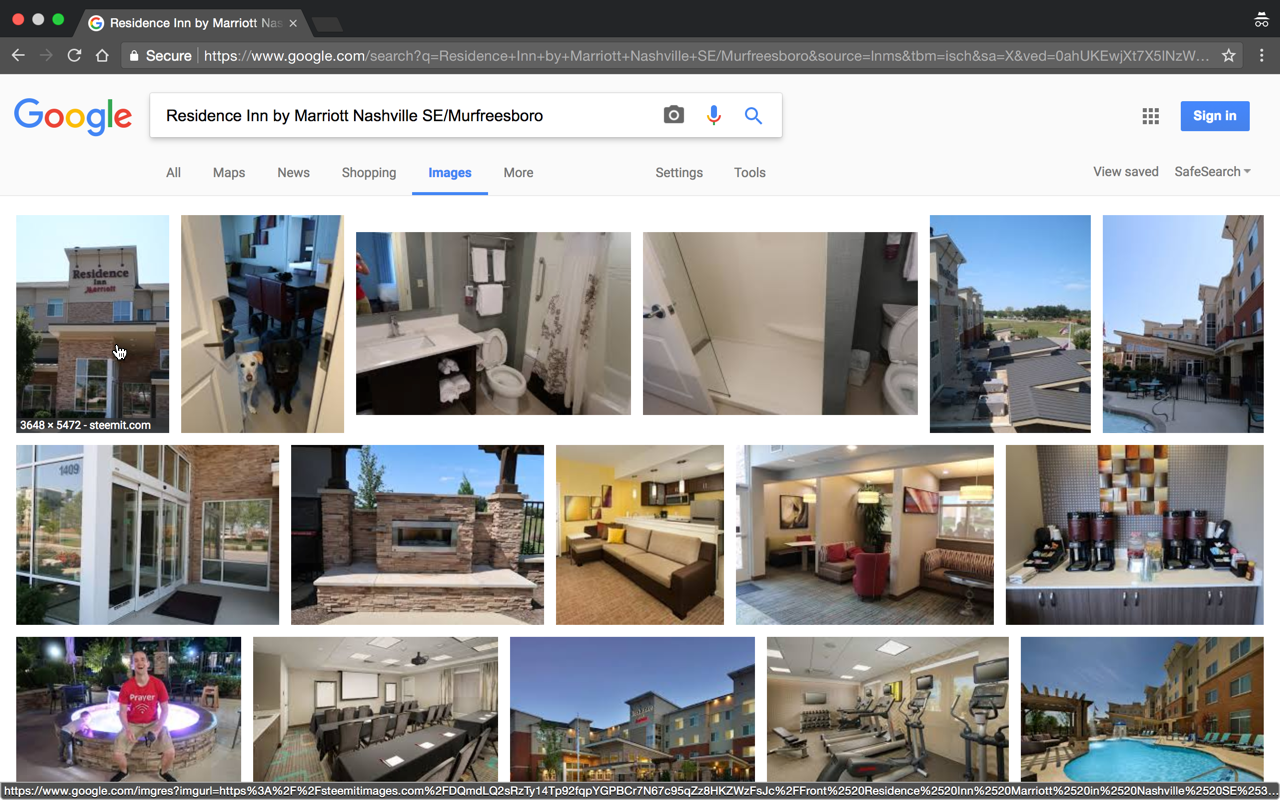This screenshot has width=1280, height=800.
Task: Bookmark this page with the star icon
Action: point(1229,56)
